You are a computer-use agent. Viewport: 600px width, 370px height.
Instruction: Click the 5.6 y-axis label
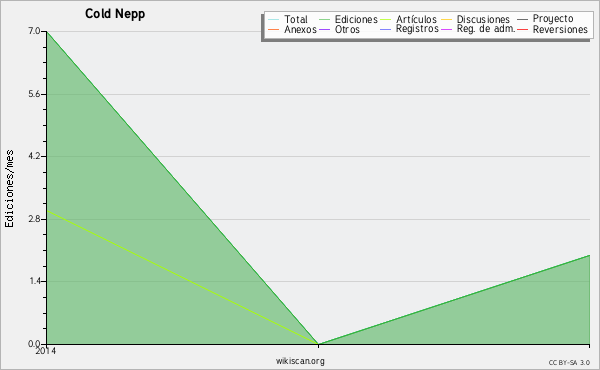[34, 94]
